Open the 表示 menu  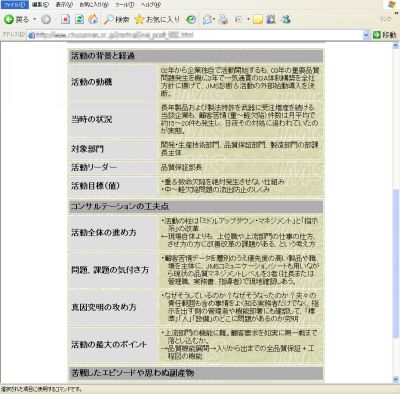coord(64,5)
